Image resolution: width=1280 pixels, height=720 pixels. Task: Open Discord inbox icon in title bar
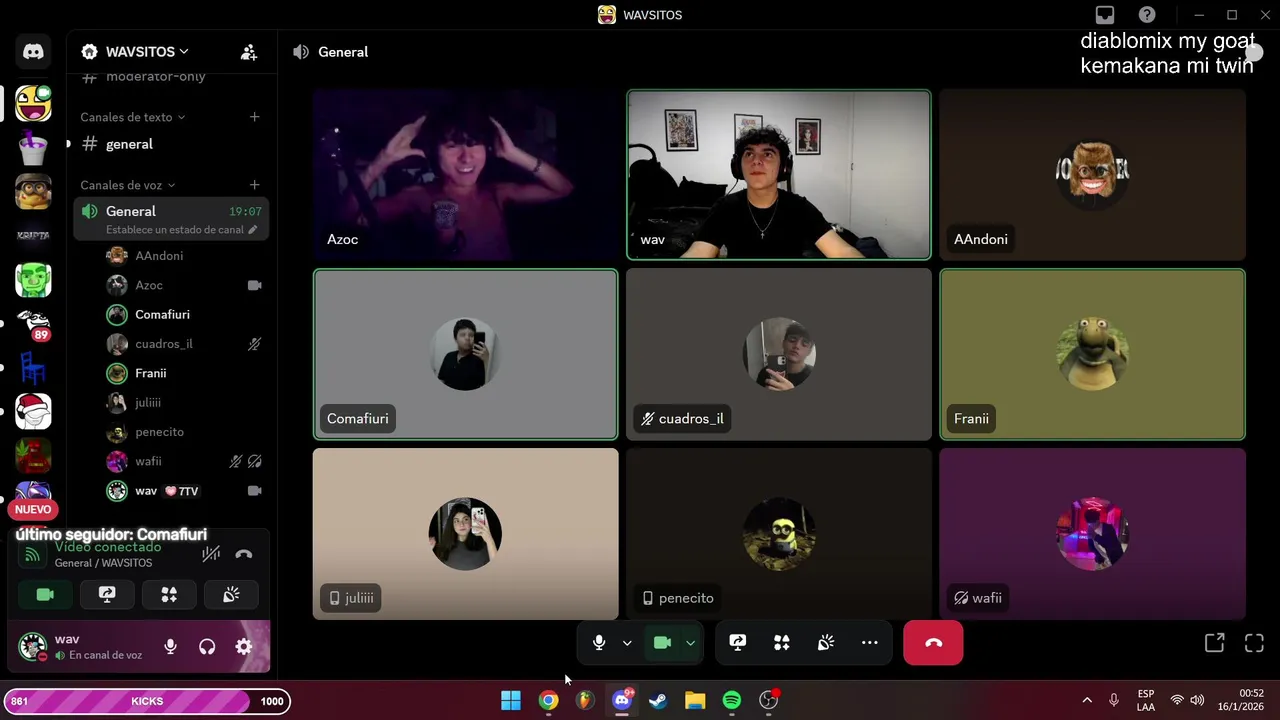[1105, 15]
